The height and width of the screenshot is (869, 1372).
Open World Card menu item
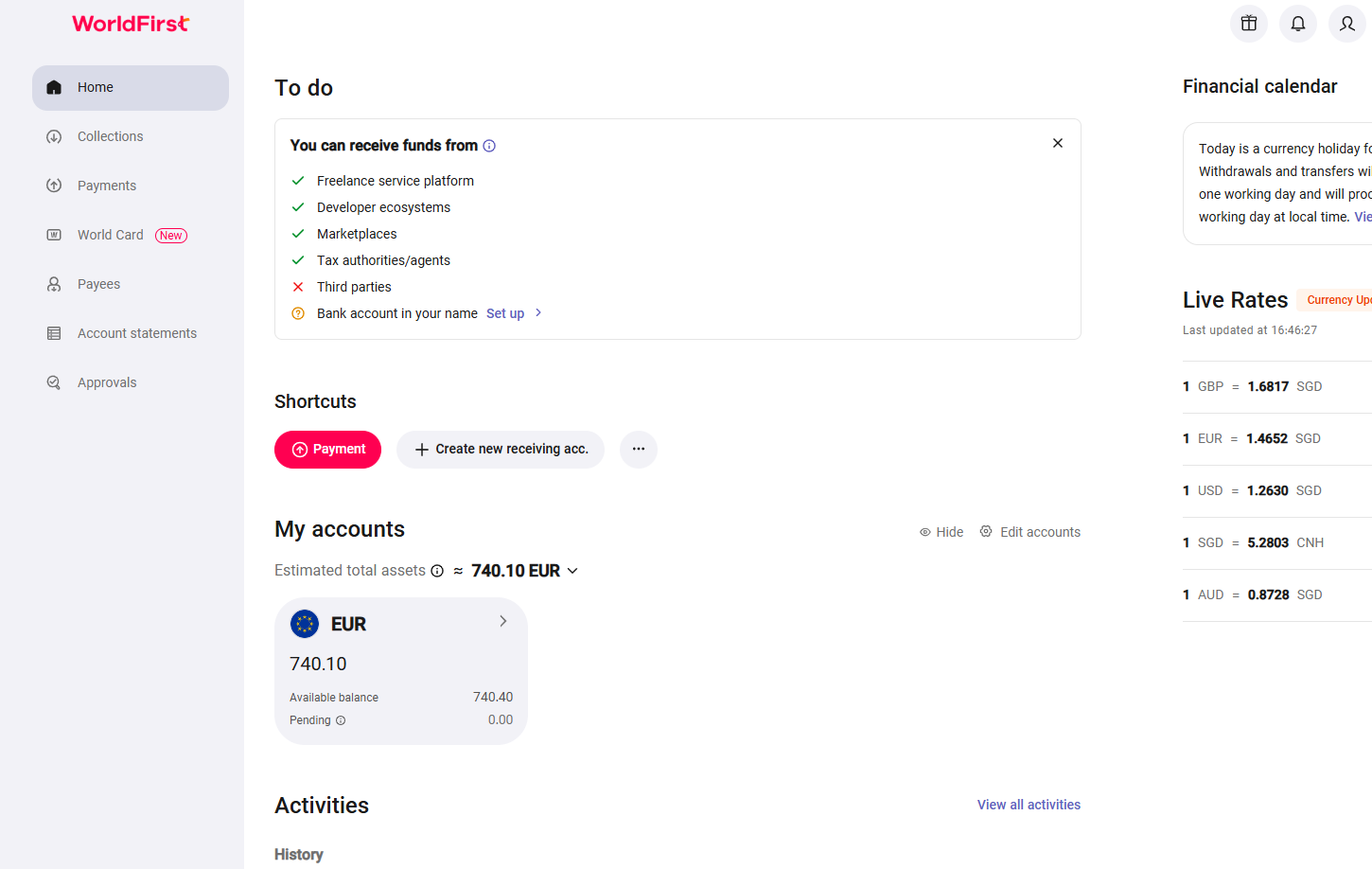[111, 235]
